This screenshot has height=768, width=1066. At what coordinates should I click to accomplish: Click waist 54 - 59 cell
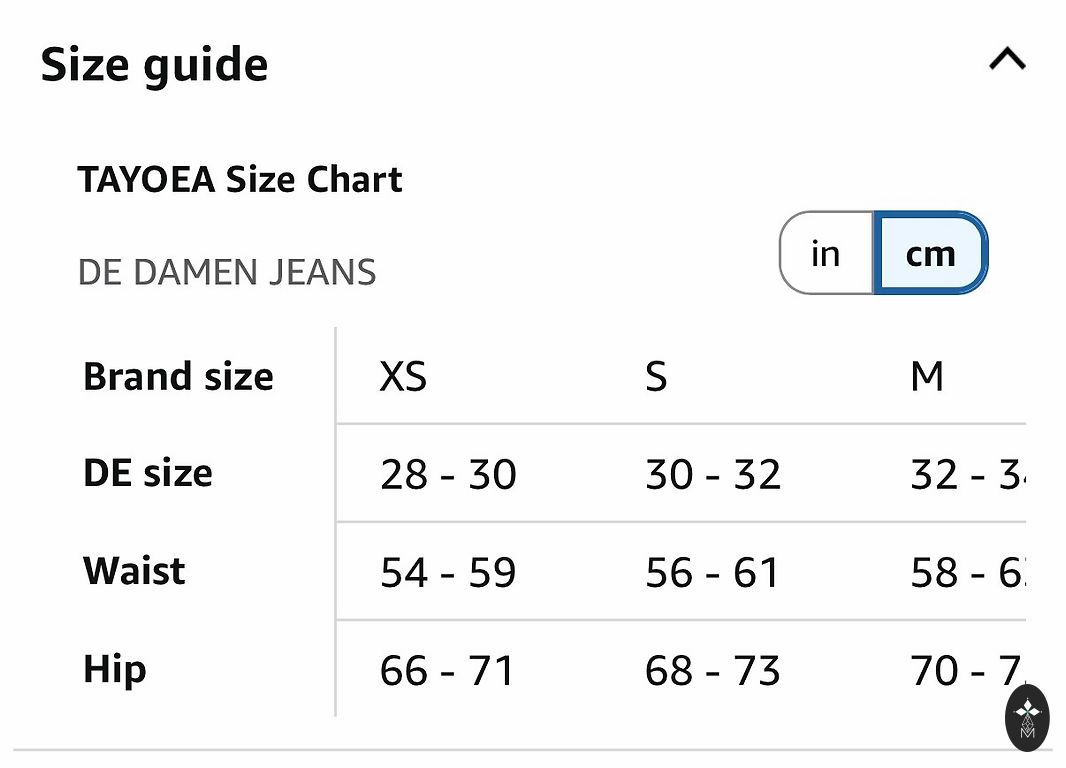(x=448, y=572)
